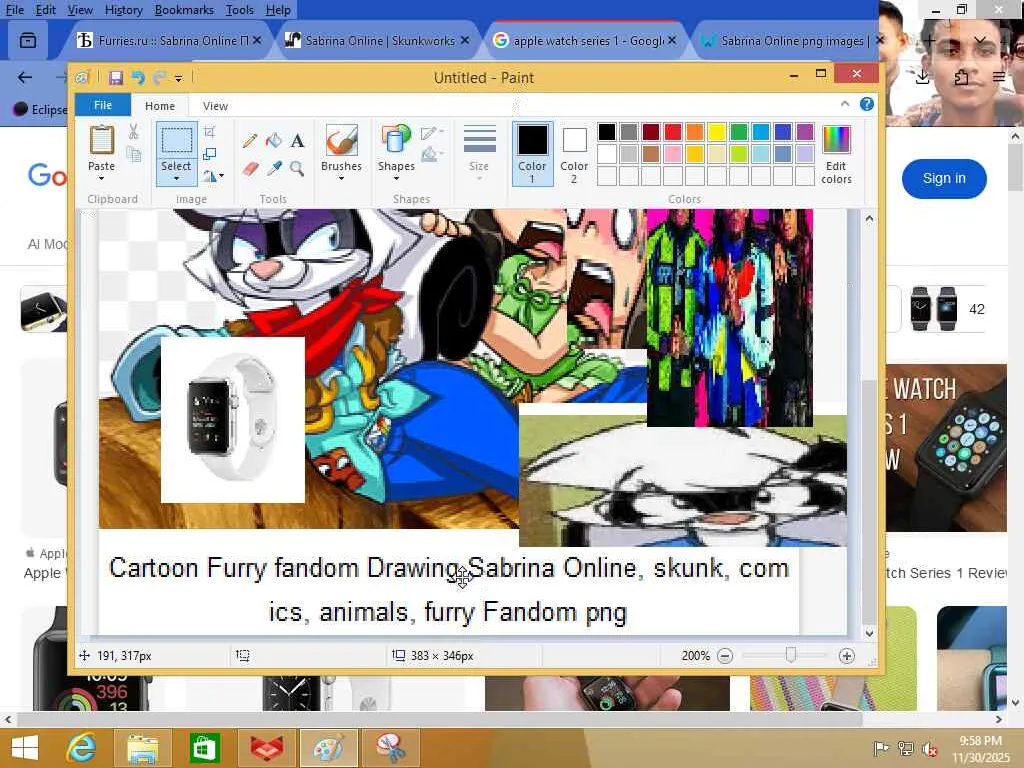Viewport: 1024px width, 768px height.
Task: Click Paint vertical scrollbar up arrow
Action: coord(869,219)
